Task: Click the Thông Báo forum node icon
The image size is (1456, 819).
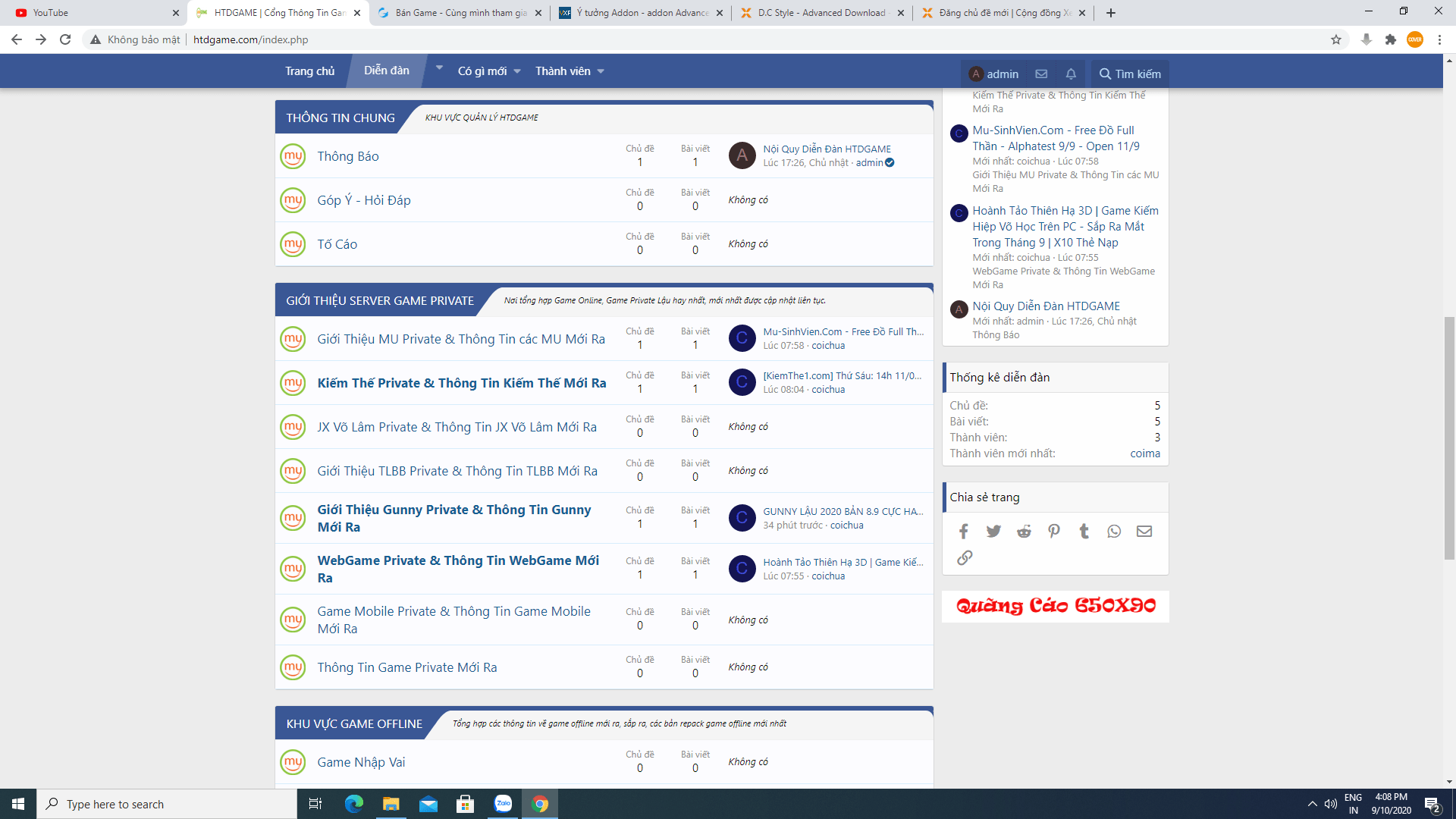Action: (293, 156)
